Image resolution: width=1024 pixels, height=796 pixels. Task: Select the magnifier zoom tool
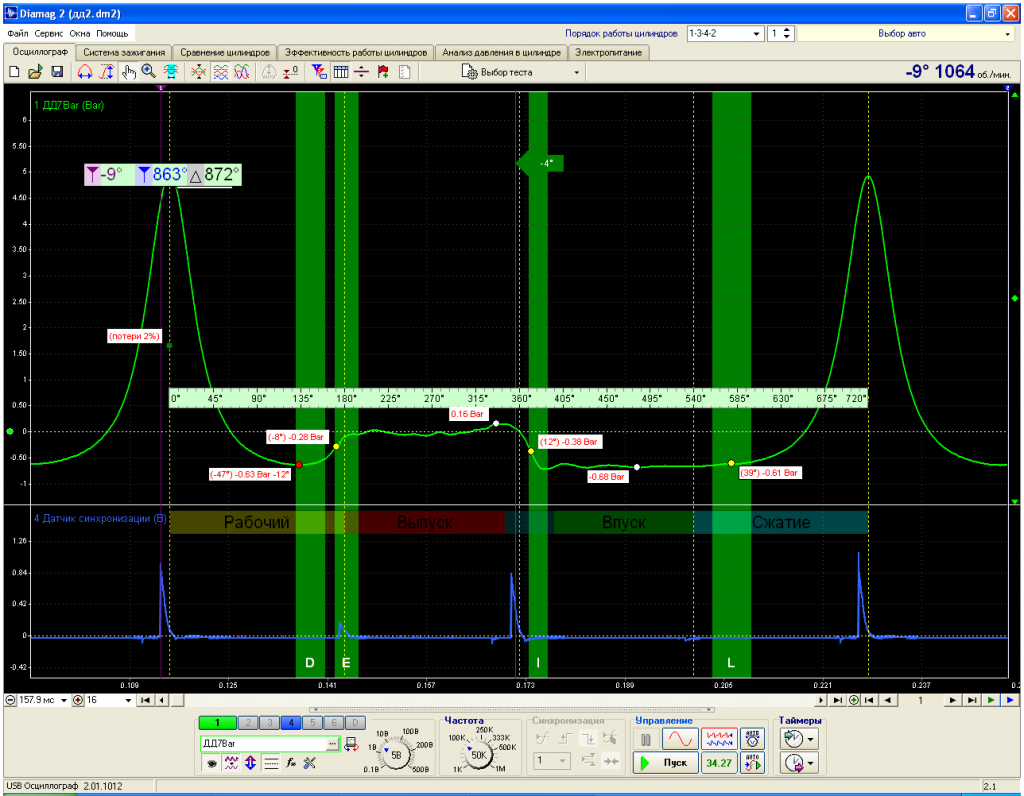(149, 72)
